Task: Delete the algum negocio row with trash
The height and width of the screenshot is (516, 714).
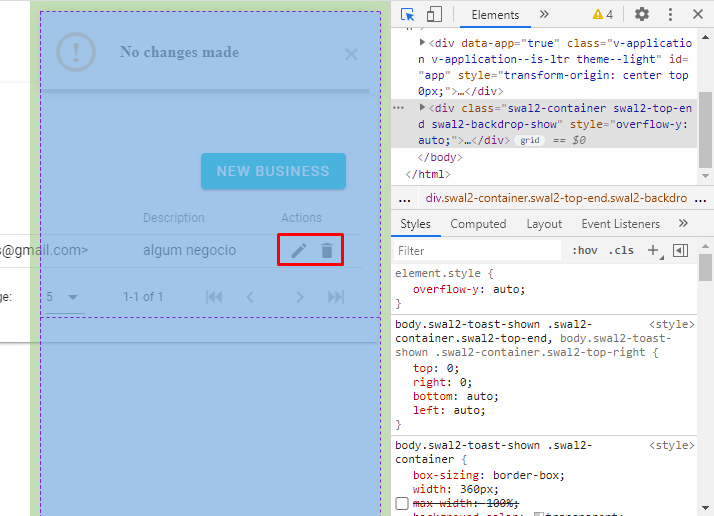Action: click(x=327, y=250)
